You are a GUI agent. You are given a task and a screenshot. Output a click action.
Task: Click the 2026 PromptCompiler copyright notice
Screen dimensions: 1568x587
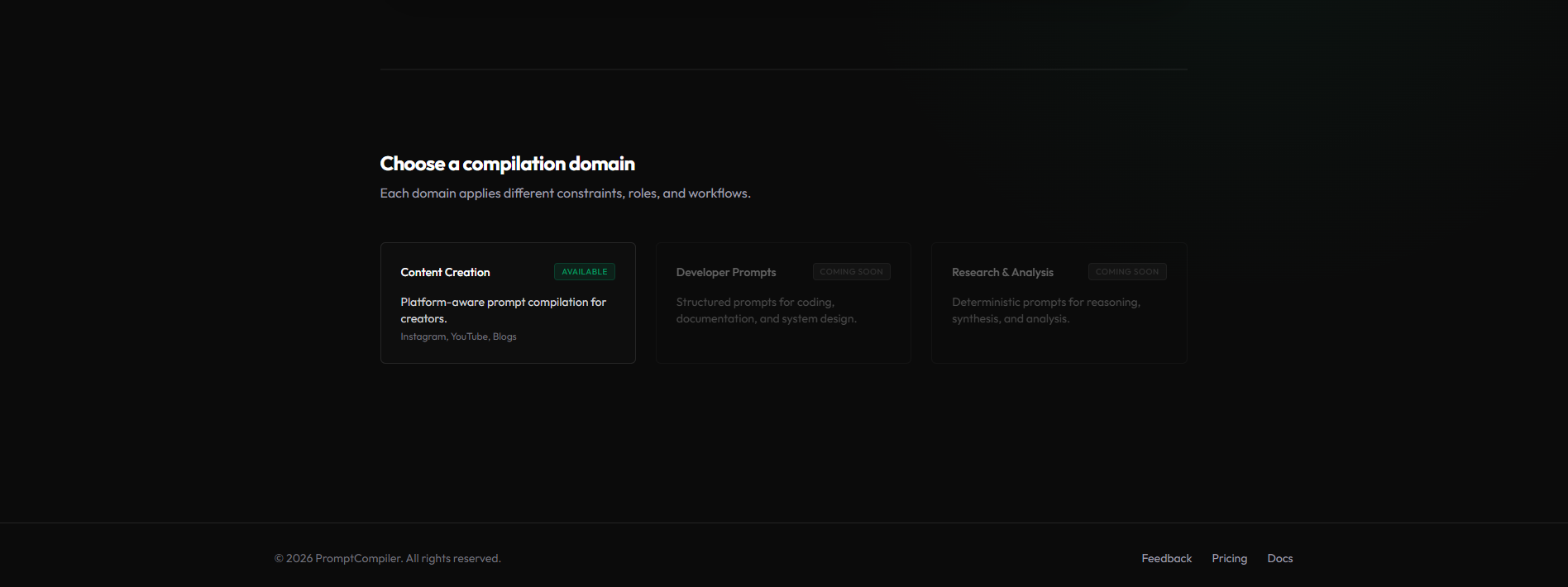pyautogui.click(x=387, y=559)
